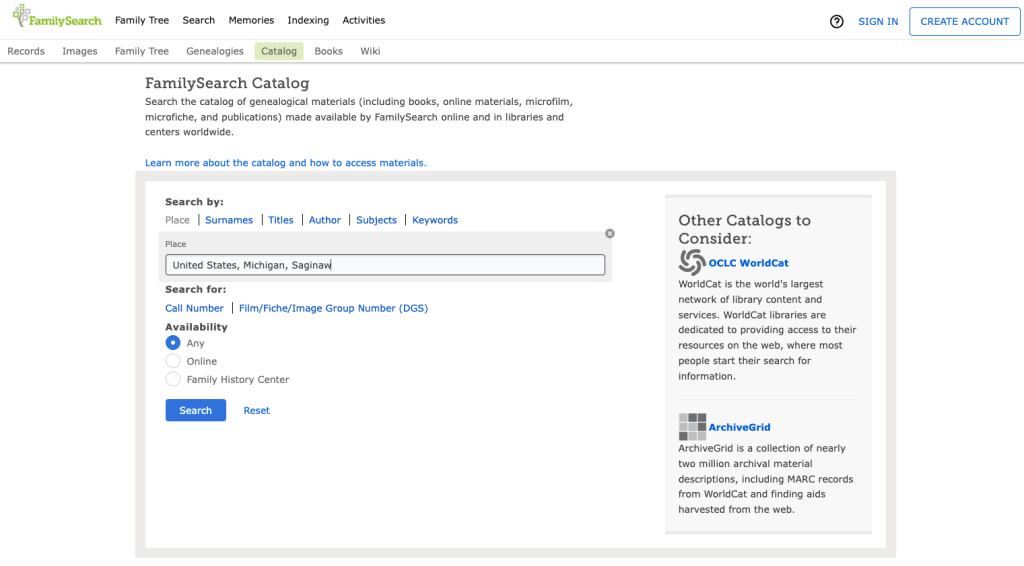Image resolution: width=1024 pixels, height=566 pixels.
Task: Click the Reset link
Action: (256, 410)
